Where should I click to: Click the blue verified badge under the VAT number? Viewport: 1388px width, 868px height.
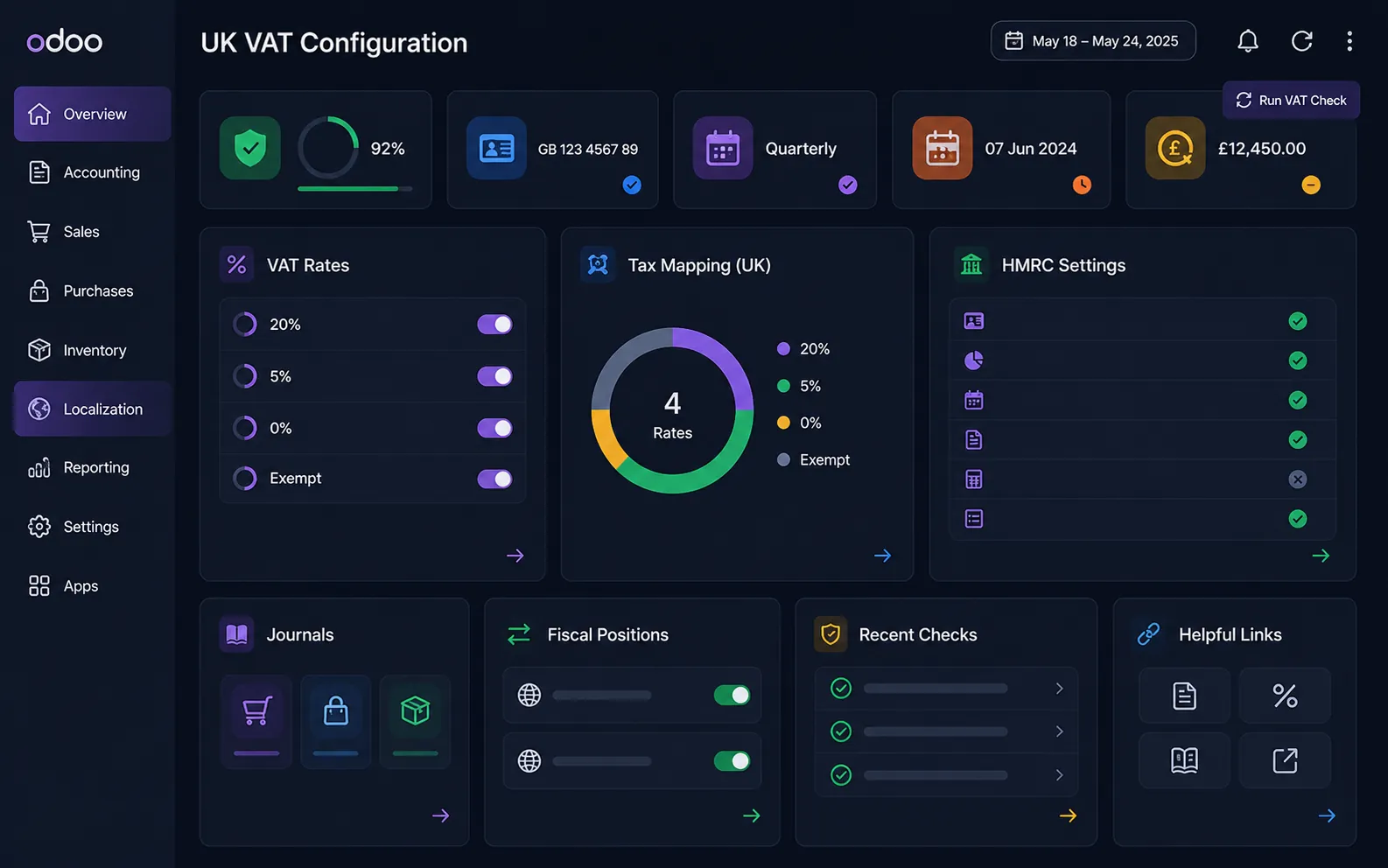pyautogui.click(x=632, y=185)
